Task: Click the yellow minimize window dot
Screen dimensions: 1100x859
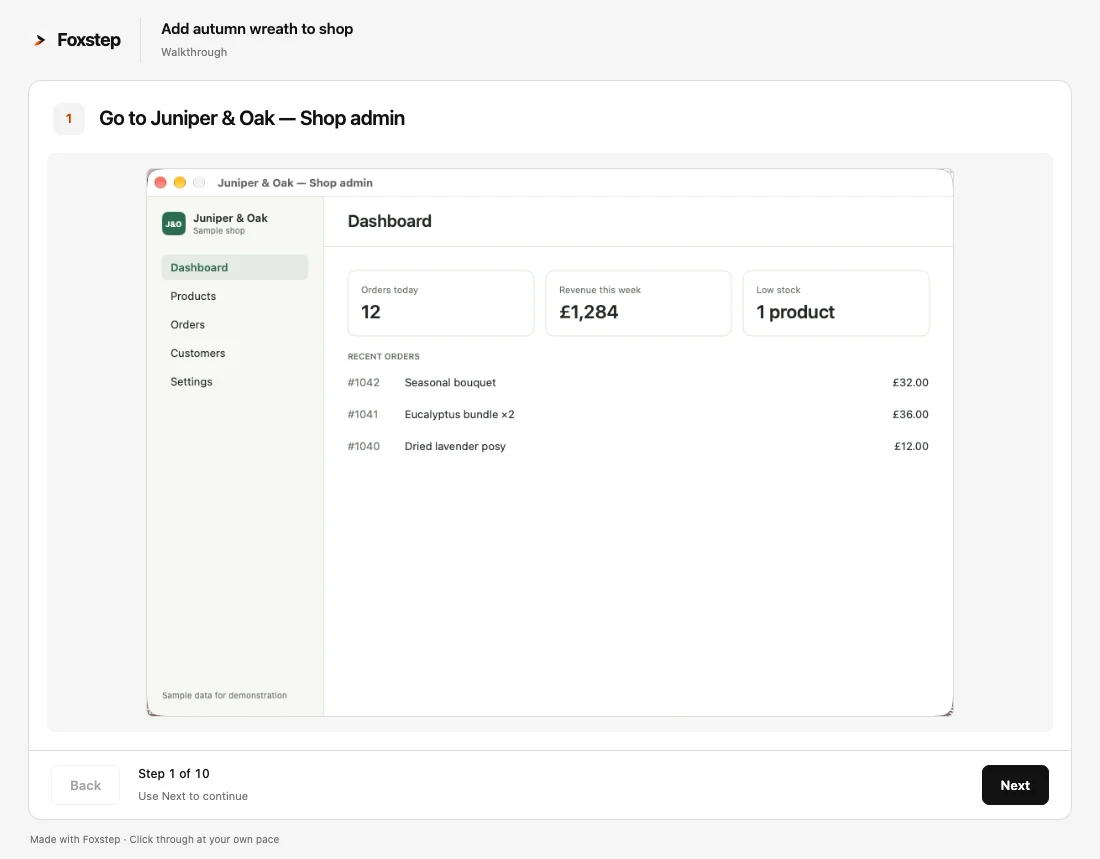Action: pos(180,182)
